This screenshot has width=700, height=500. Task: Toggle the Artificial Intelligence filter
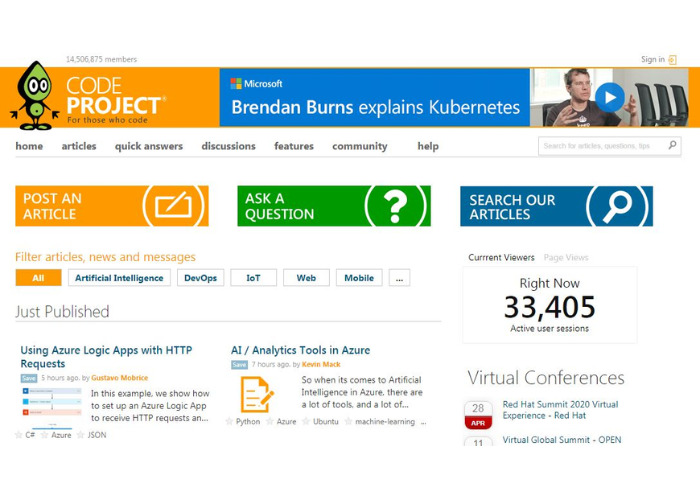119,278
